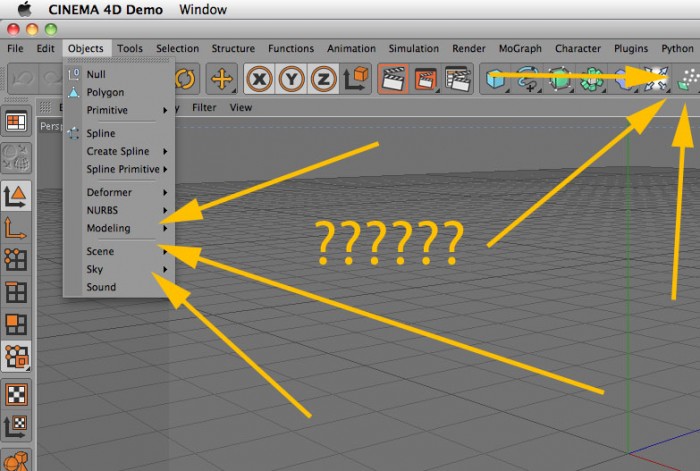Image resolution: width=700 pixels, height=471 pixels.
Task: Click the greyed Undo icon
Action: (x=21, y=79)
